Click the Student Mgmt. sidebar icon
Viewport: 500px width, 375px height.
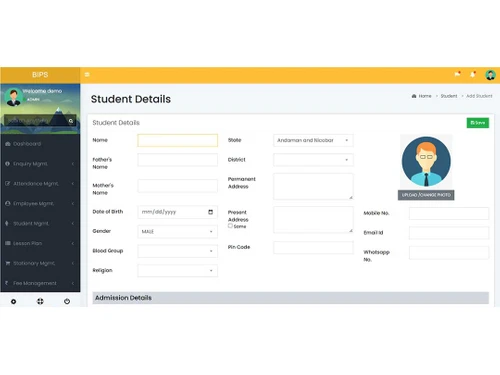(7, 223)
